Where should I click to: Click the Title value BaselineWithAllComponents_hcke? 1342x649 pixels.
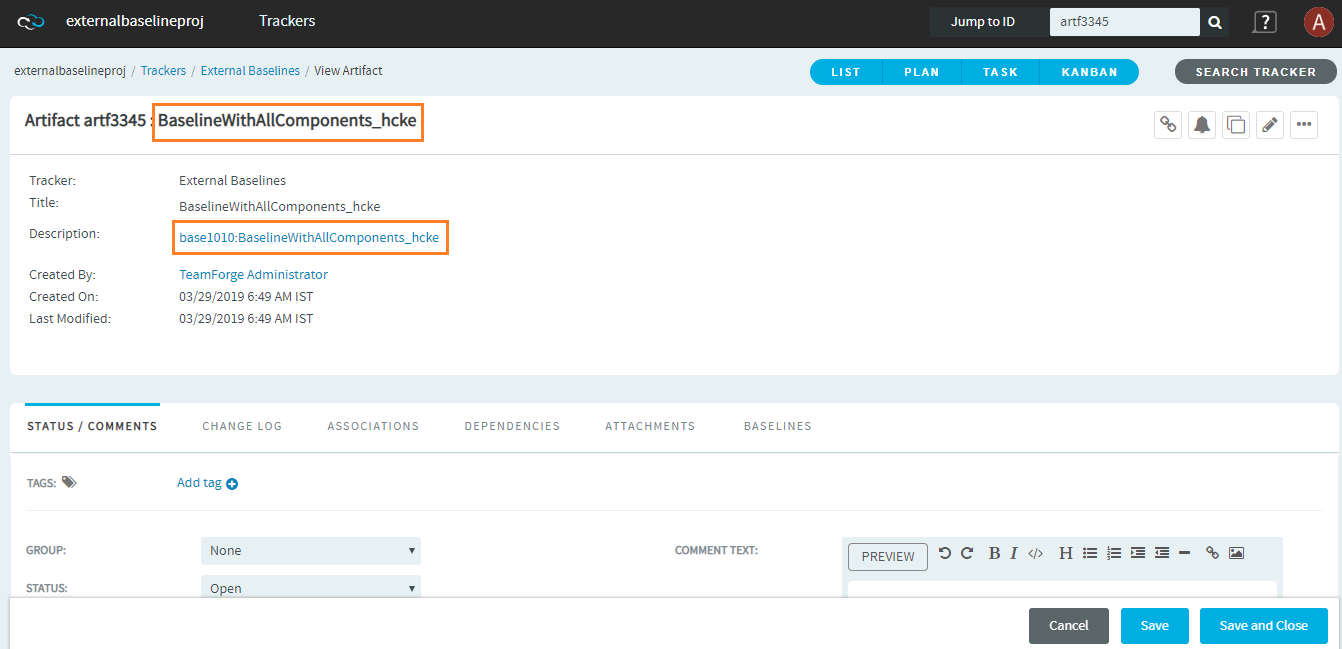point(279,207)
